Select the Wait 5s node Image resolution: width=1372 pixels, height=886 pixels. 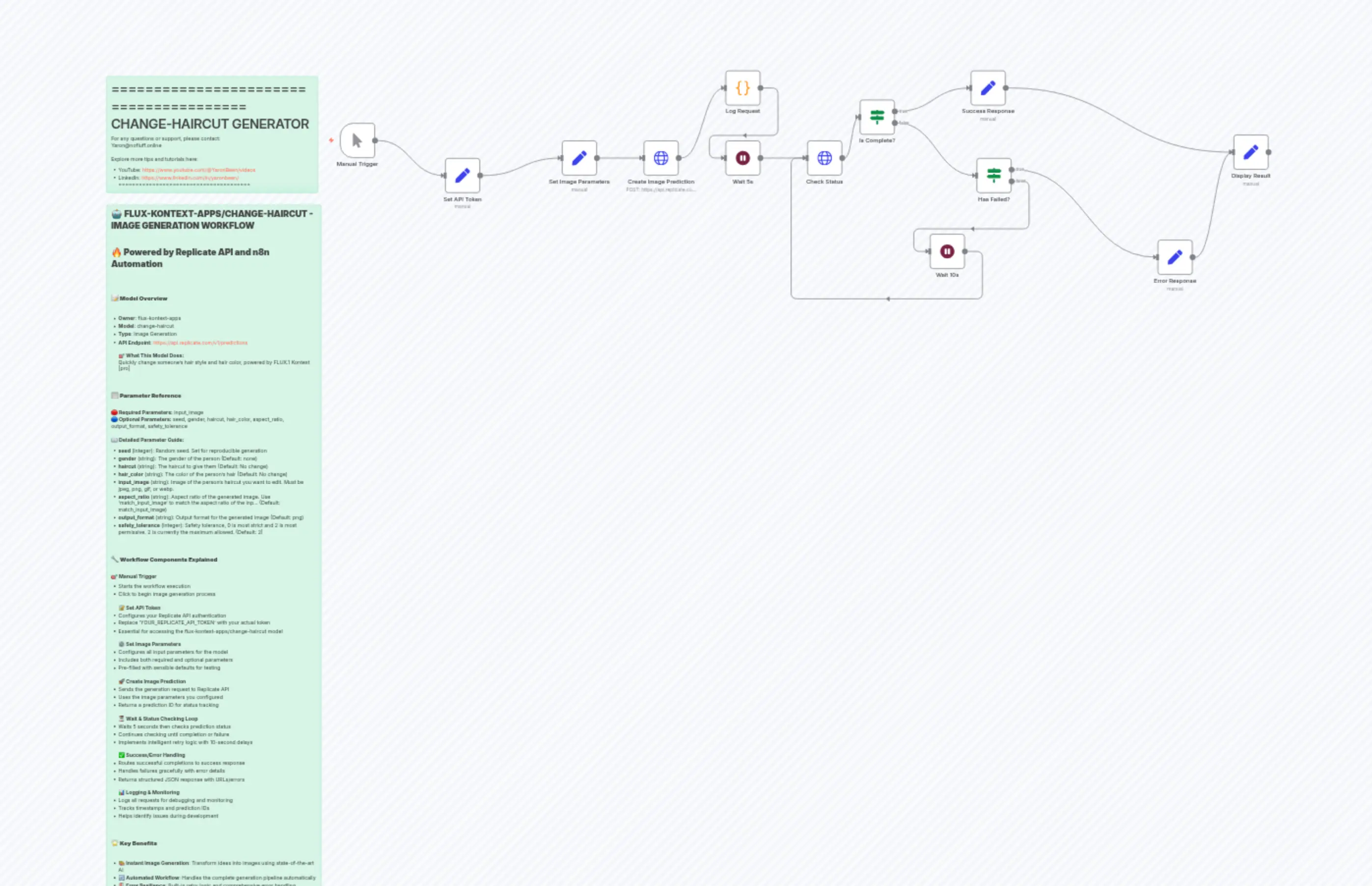(742, 158)
